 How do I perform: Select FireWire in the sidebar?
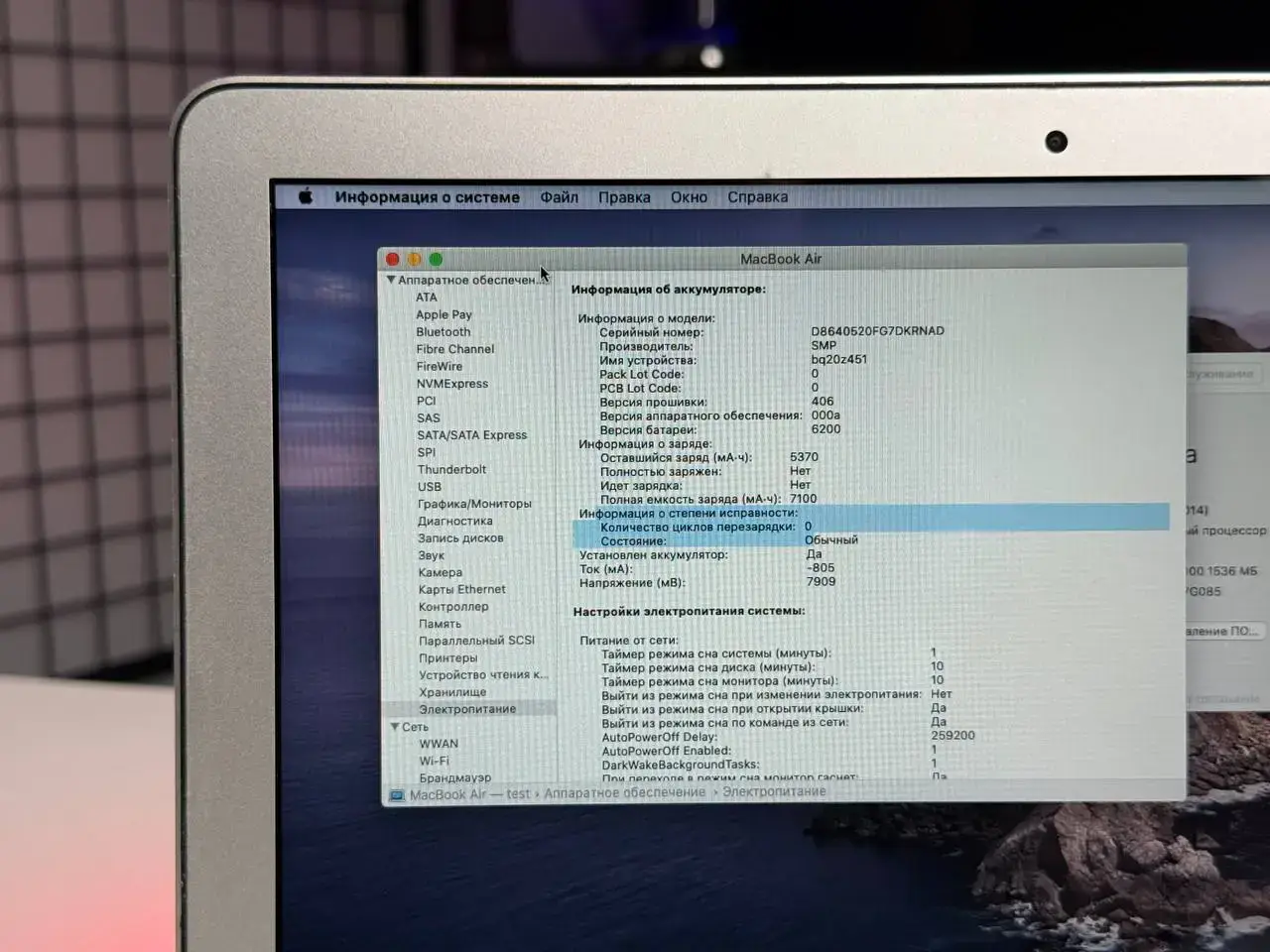click(440, 366)
